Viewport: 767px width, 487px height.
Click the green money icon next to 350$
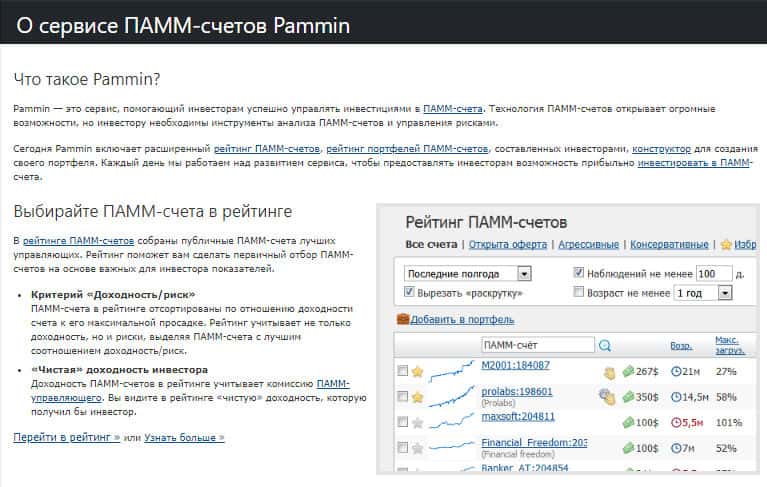click(628, 397)
